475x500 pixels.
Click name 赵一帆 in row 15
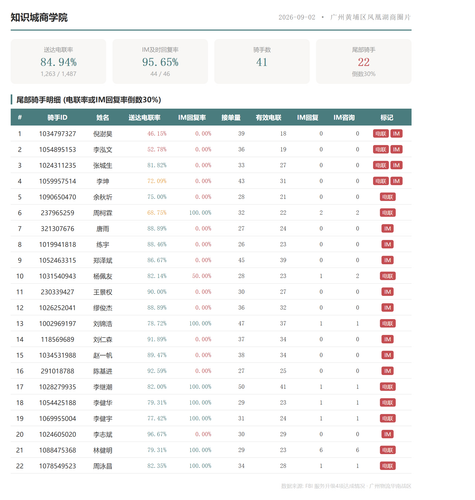coord(103,355)
